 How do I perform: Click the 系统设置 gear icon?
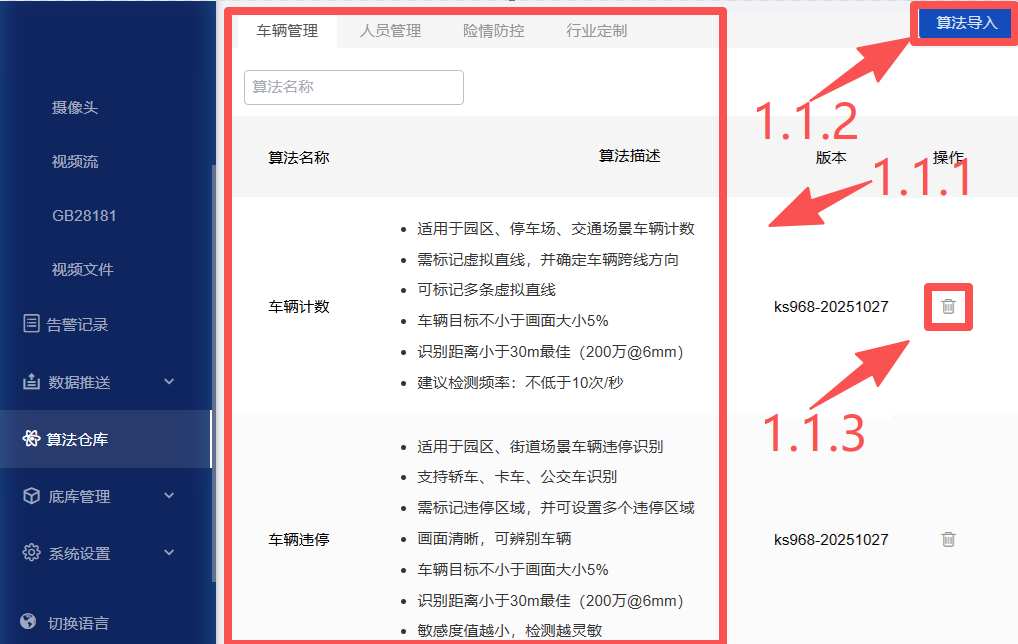(31, 553)
